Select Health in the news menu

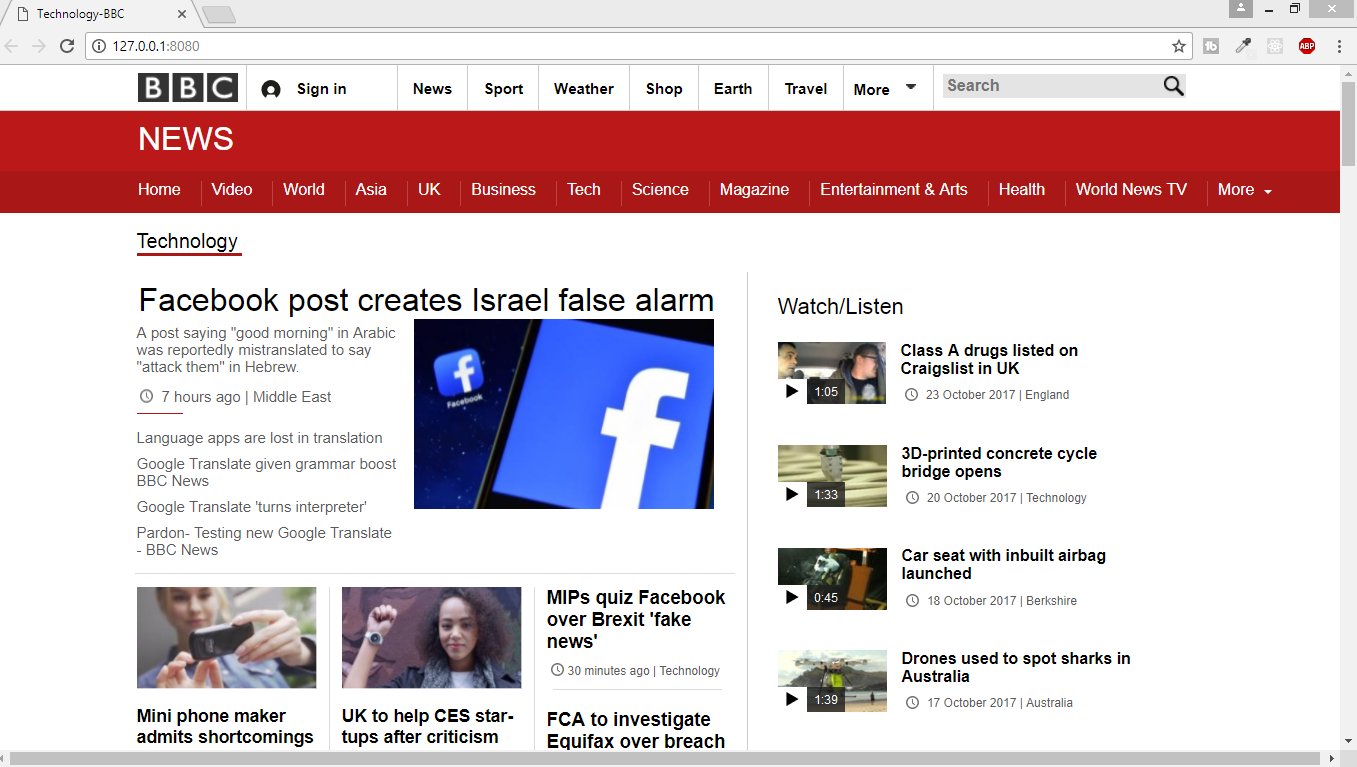(x=1021, y=190)
